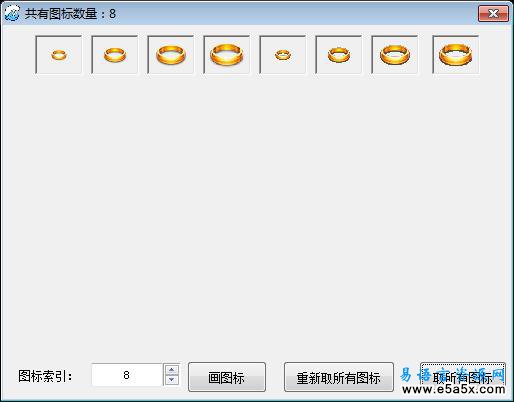Click the 重新取所有图标 button
This screenshot has height=402, width=514.
(x=339, y=377)
